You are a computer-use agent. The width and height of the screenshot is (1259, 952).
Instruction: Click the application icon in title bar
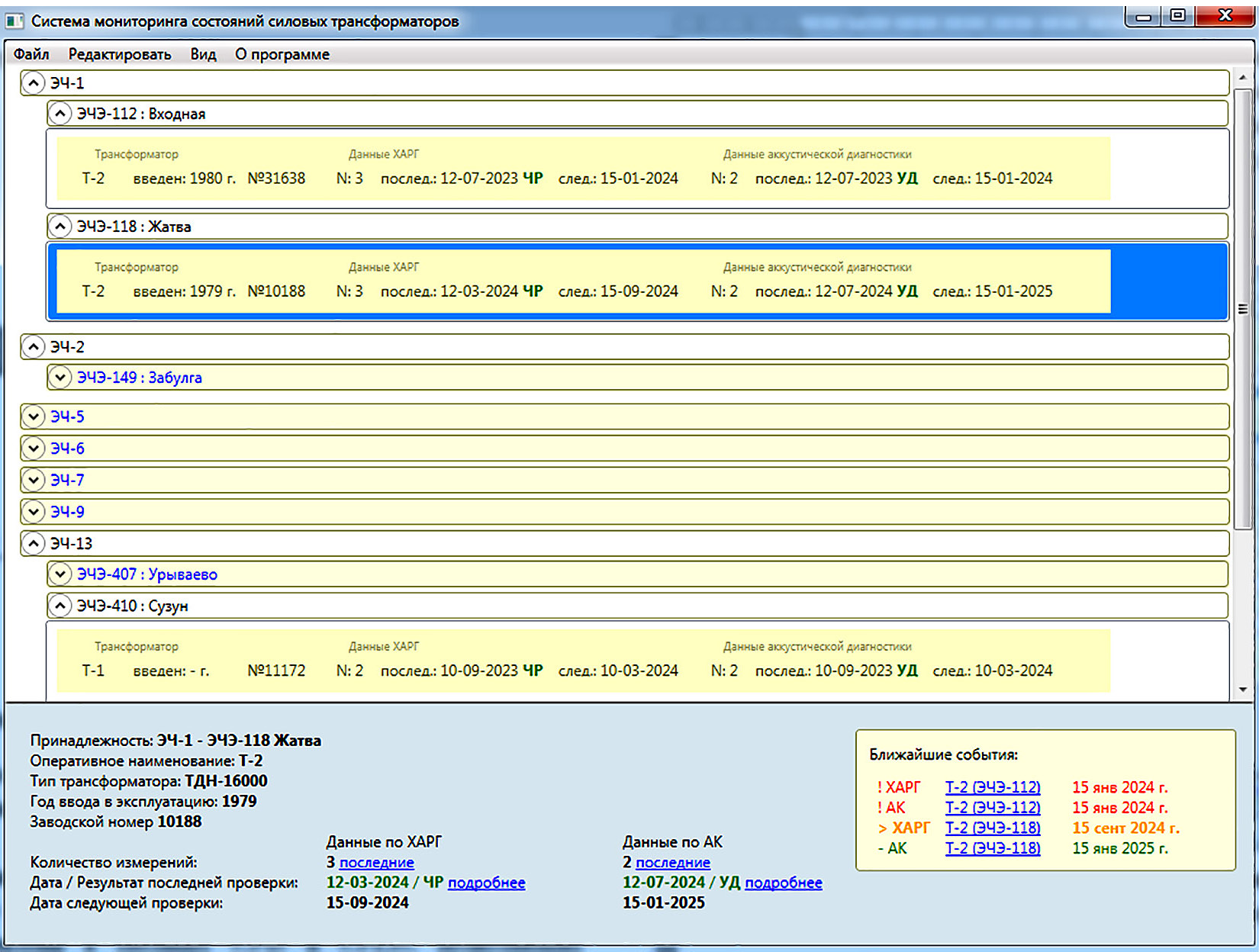pos(14,21)
